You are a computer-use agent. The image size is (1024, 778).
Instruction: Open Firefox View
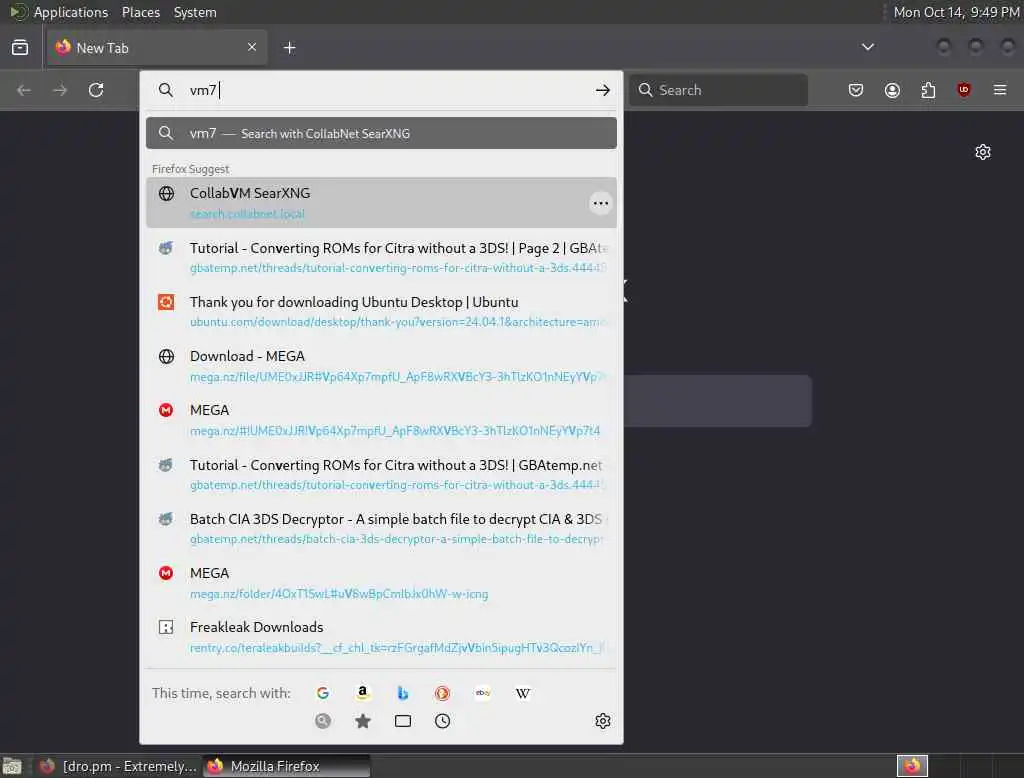pyautogui.click(x=20, y=47)
